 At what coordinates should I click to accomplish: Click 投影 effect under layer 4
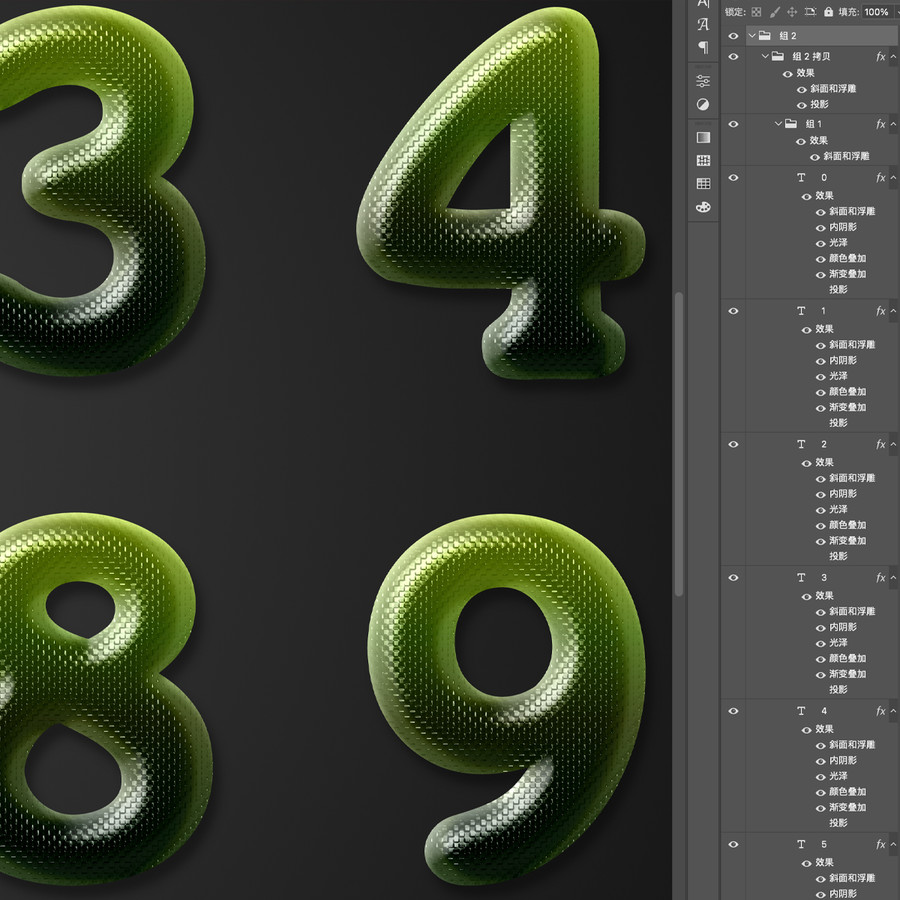point(838,823)
